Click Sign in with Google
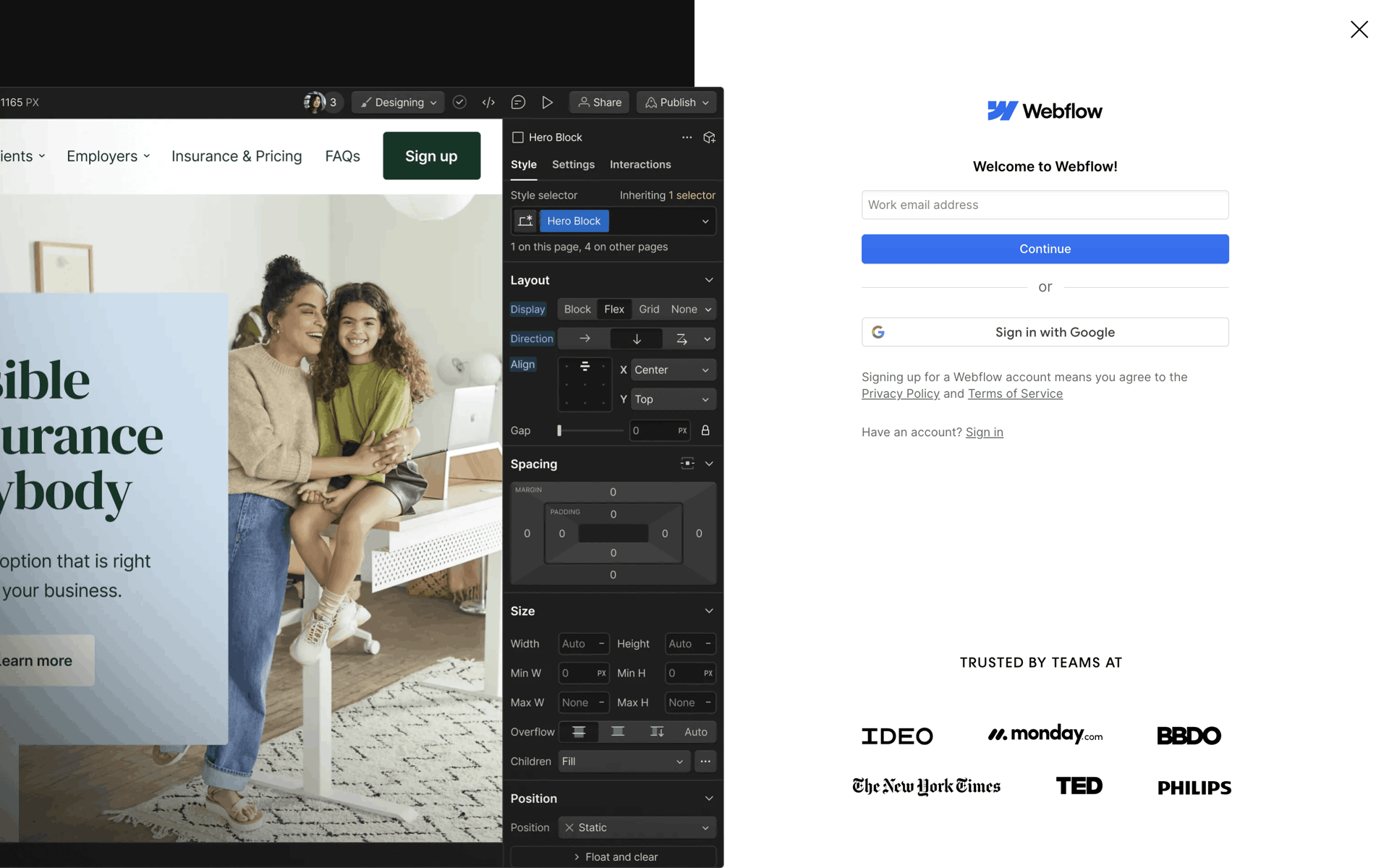This screenshot has width=1389, height=868. pyautogui.click(x=1045, y=332)
